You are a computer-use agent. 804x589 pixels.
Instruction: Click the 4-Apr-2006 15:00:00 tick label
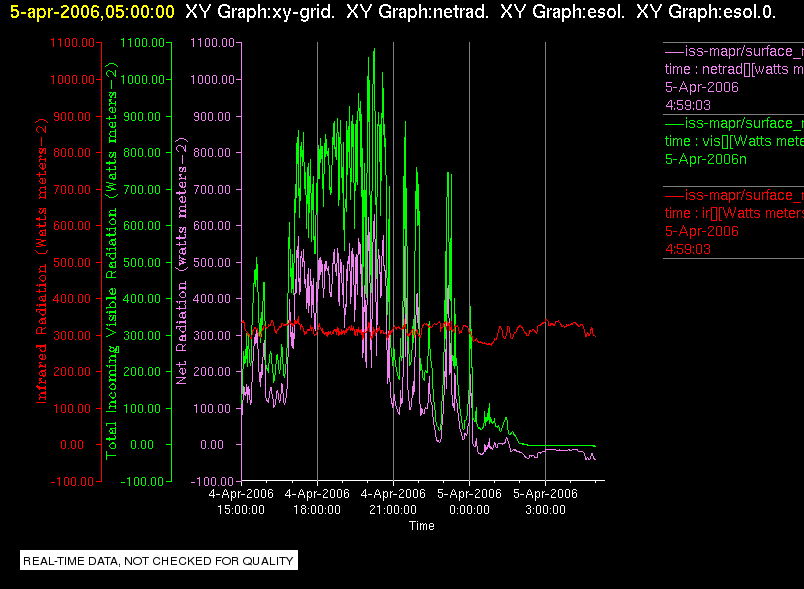[241, 502]
